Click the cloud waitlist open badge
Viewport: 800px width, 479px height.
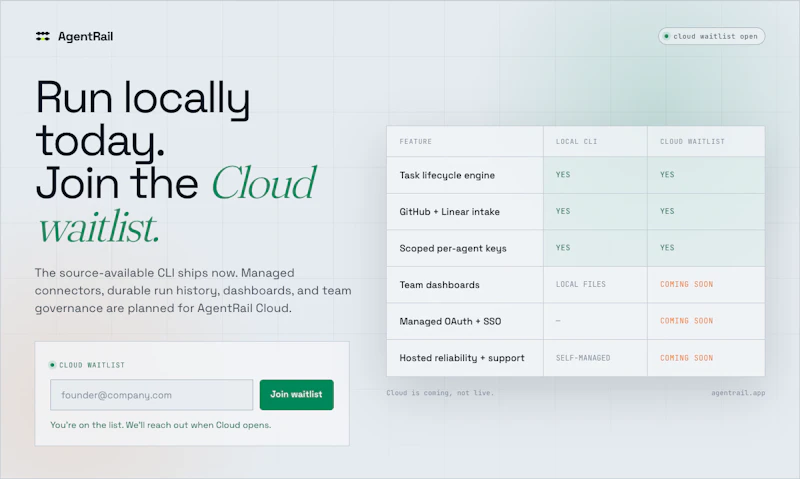tap(711, 36)
